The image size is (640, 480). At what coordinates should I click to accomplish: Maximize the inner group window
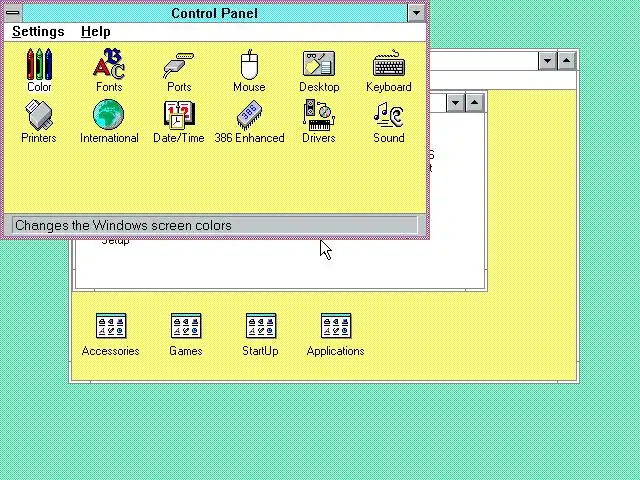pyautogui.click(x=474, y=102)
